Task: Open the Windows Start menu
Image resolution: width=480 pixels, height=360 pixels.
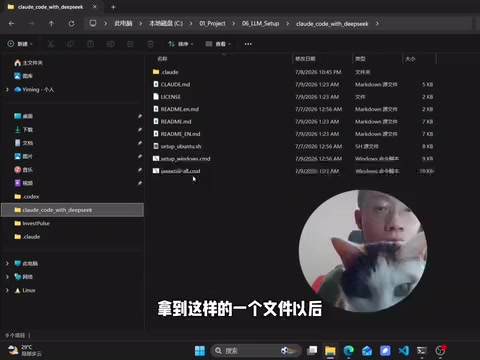Action: [200, 351]
